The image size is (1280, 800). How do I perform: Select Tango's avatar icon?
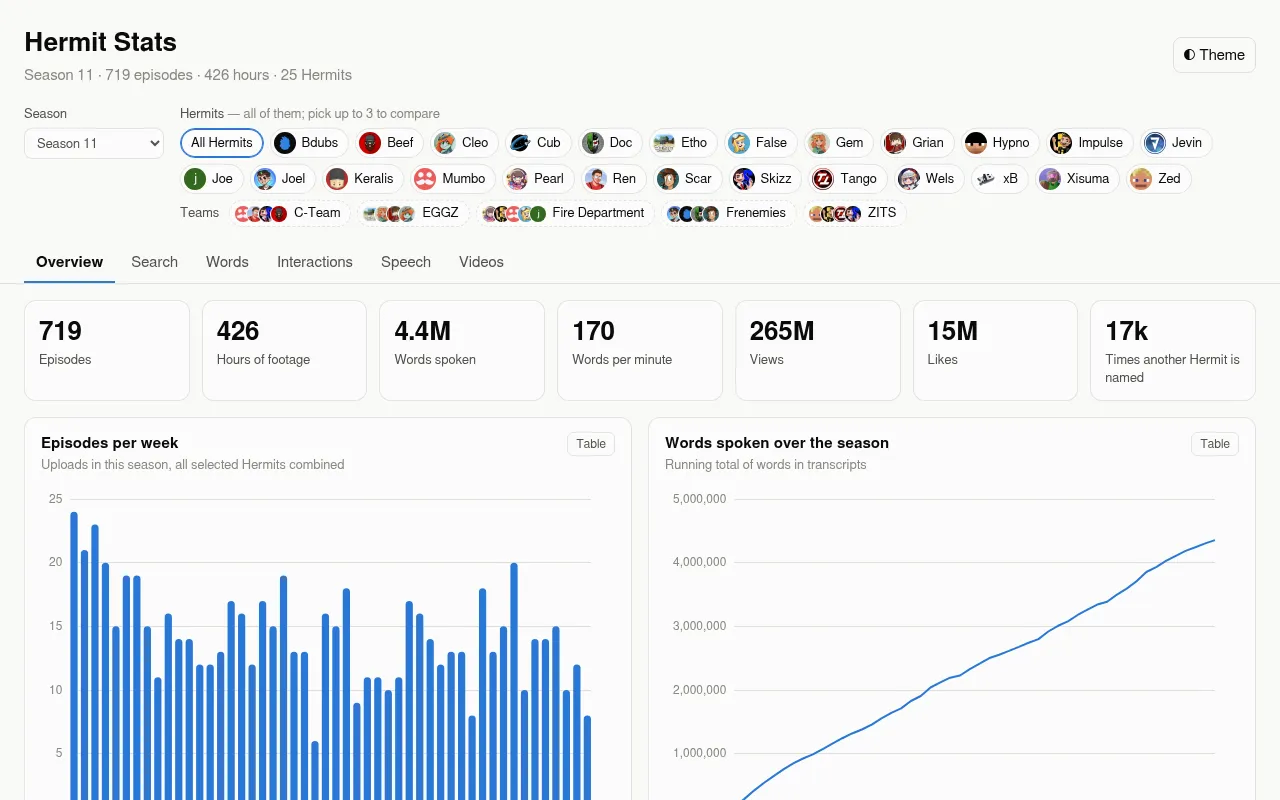point(823,179)
